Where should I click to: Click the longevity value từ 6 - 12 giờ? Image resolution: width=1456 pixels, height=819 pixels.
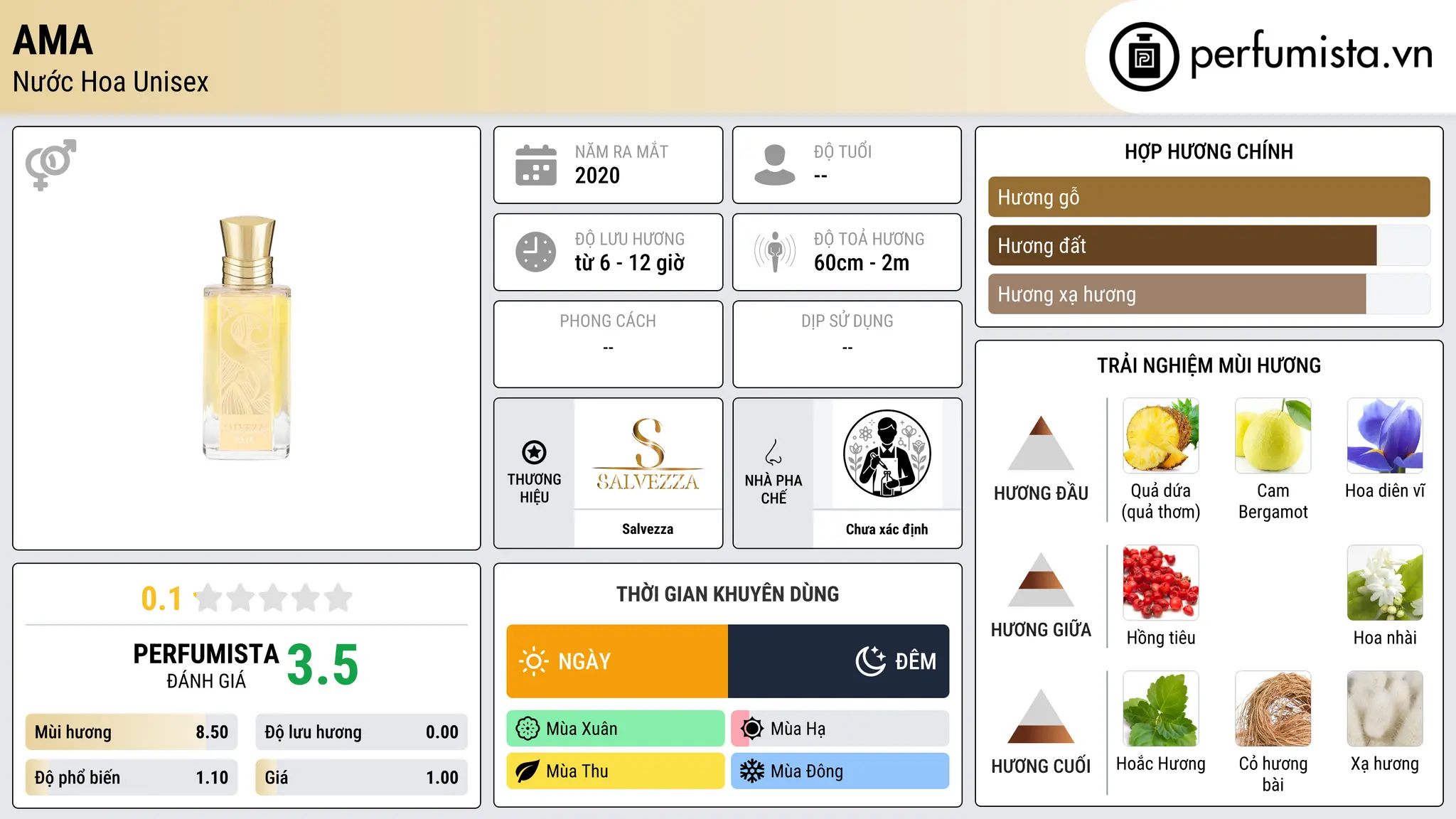630,263
